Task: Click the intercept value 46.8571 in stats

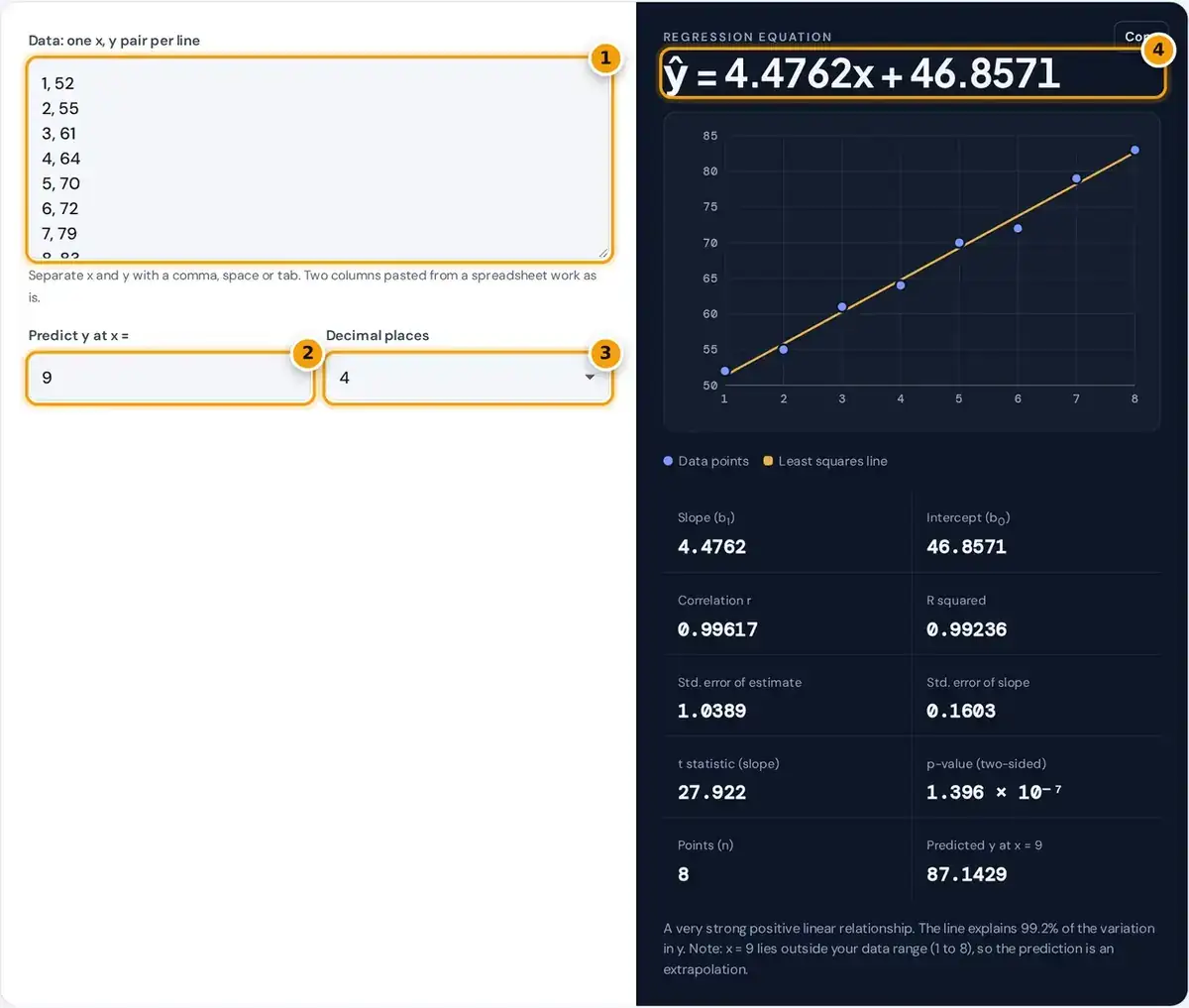Action: coord(966,547)
